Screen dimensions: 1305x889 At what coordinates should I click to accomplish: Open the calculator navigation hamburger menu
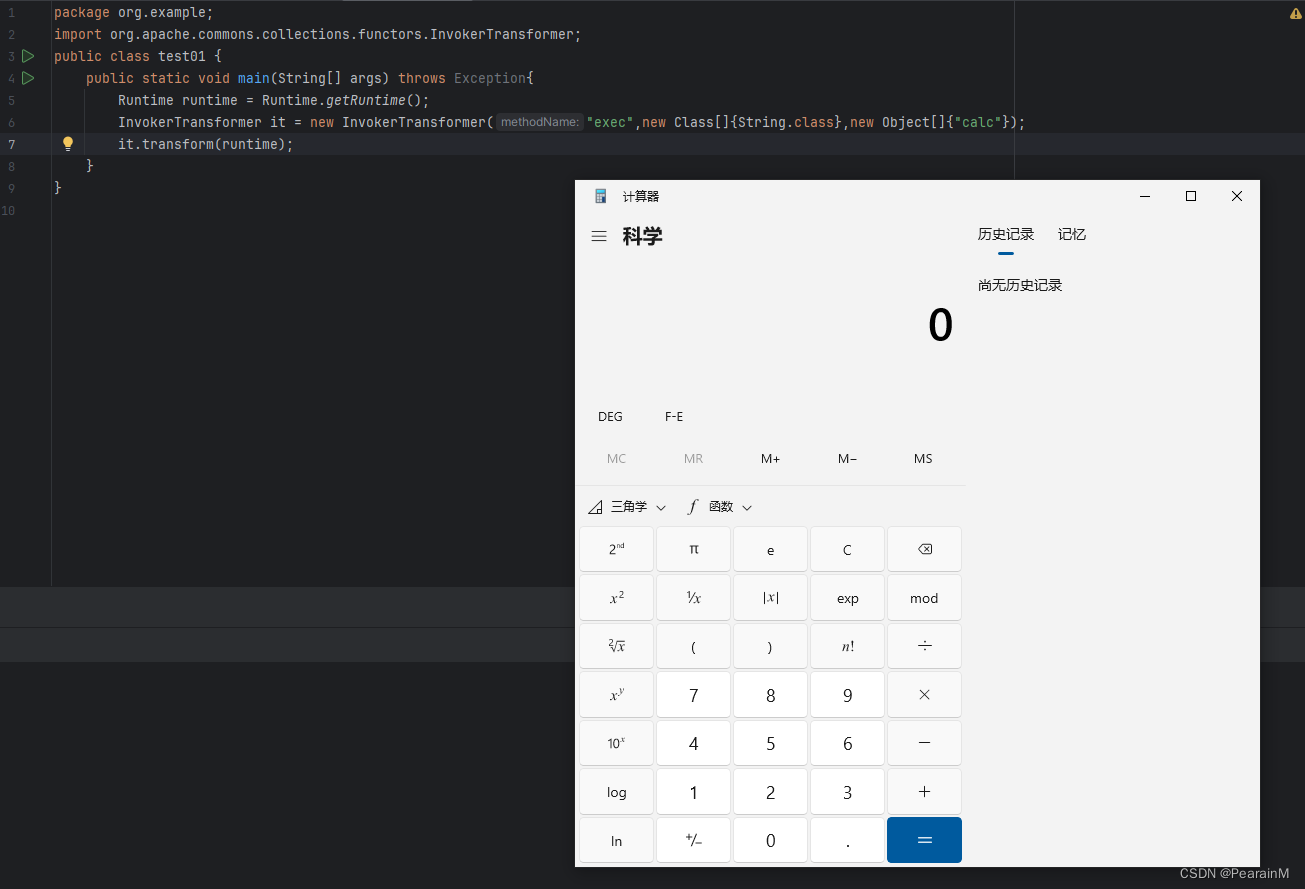(599, 235)
